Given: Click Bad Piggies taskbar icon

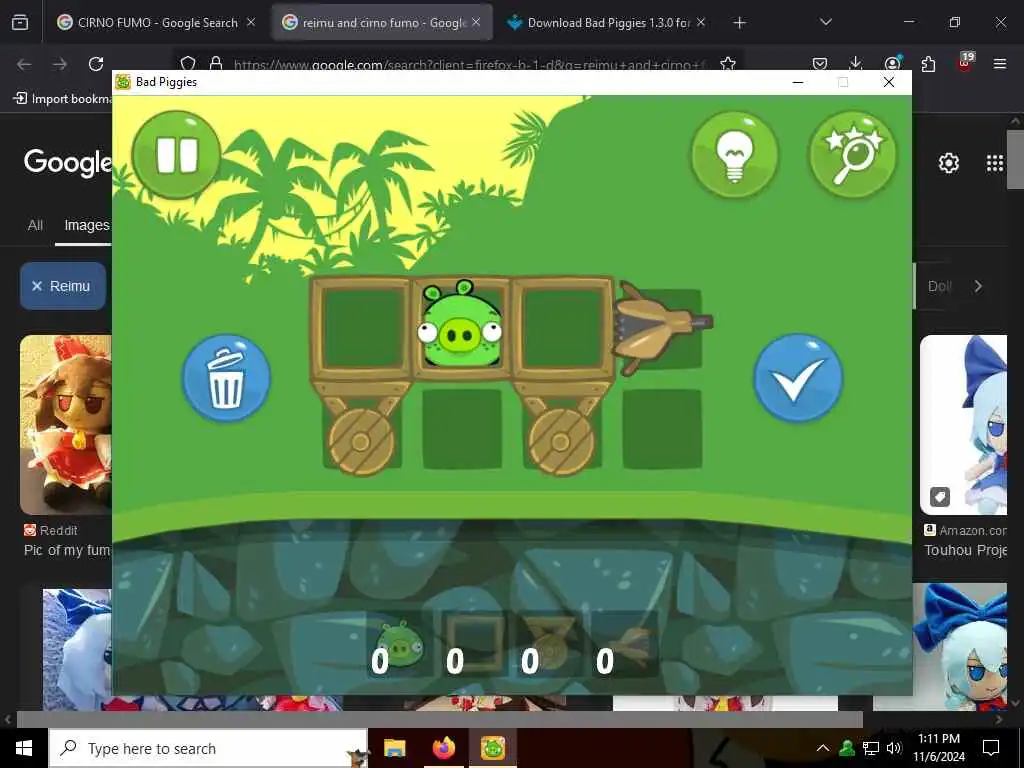Looking at the screenshot, I should [x=493, y=748].
